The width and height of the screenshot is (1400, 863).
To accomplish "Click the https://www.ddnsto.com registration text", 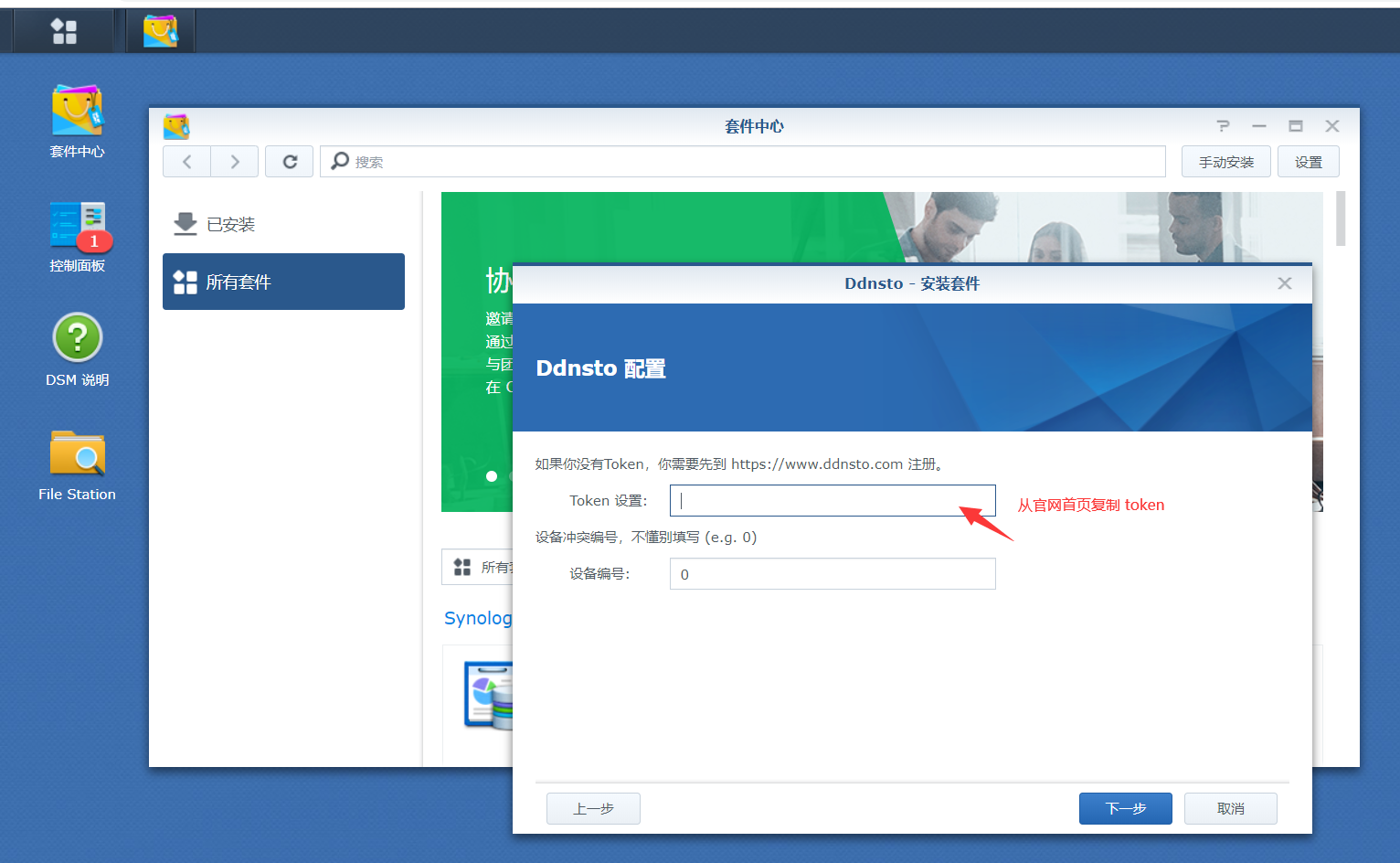I will point(817,464).
